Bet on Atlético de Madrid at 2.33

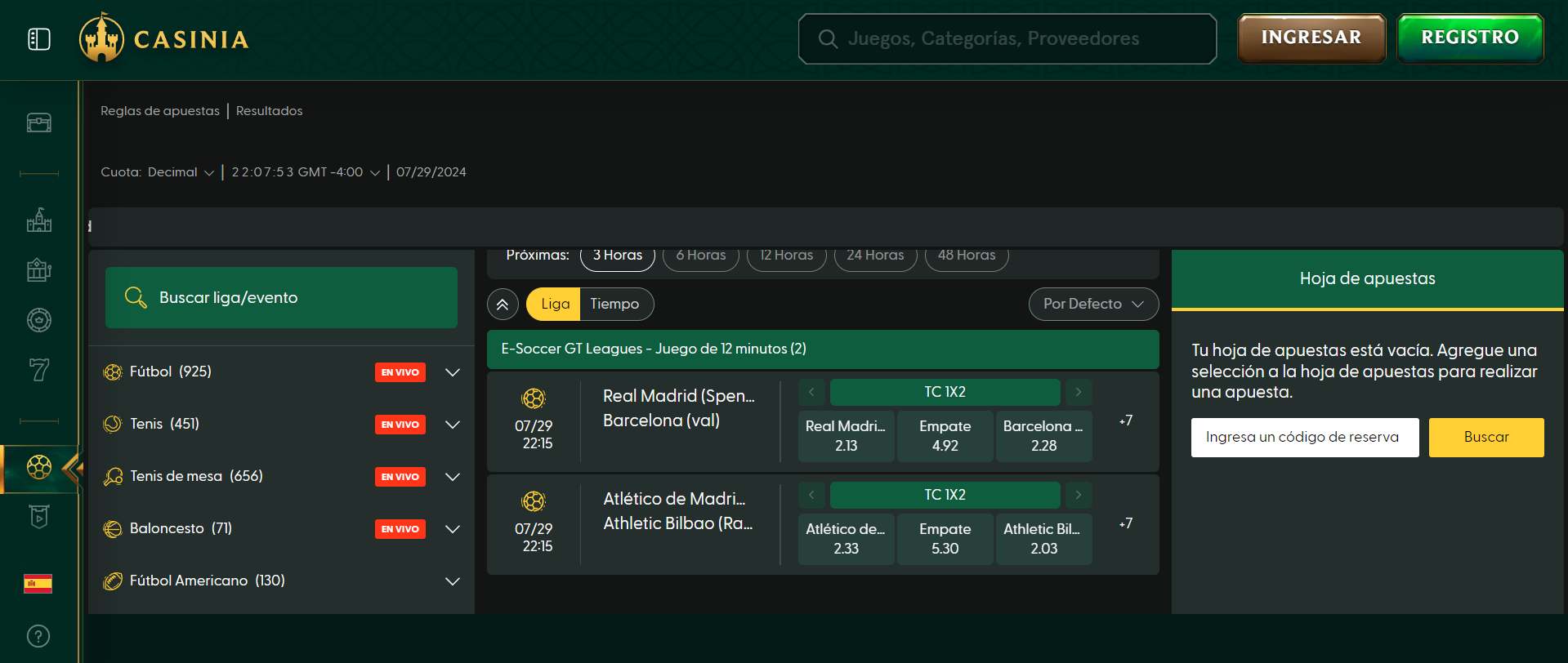(x=847, y=539)
